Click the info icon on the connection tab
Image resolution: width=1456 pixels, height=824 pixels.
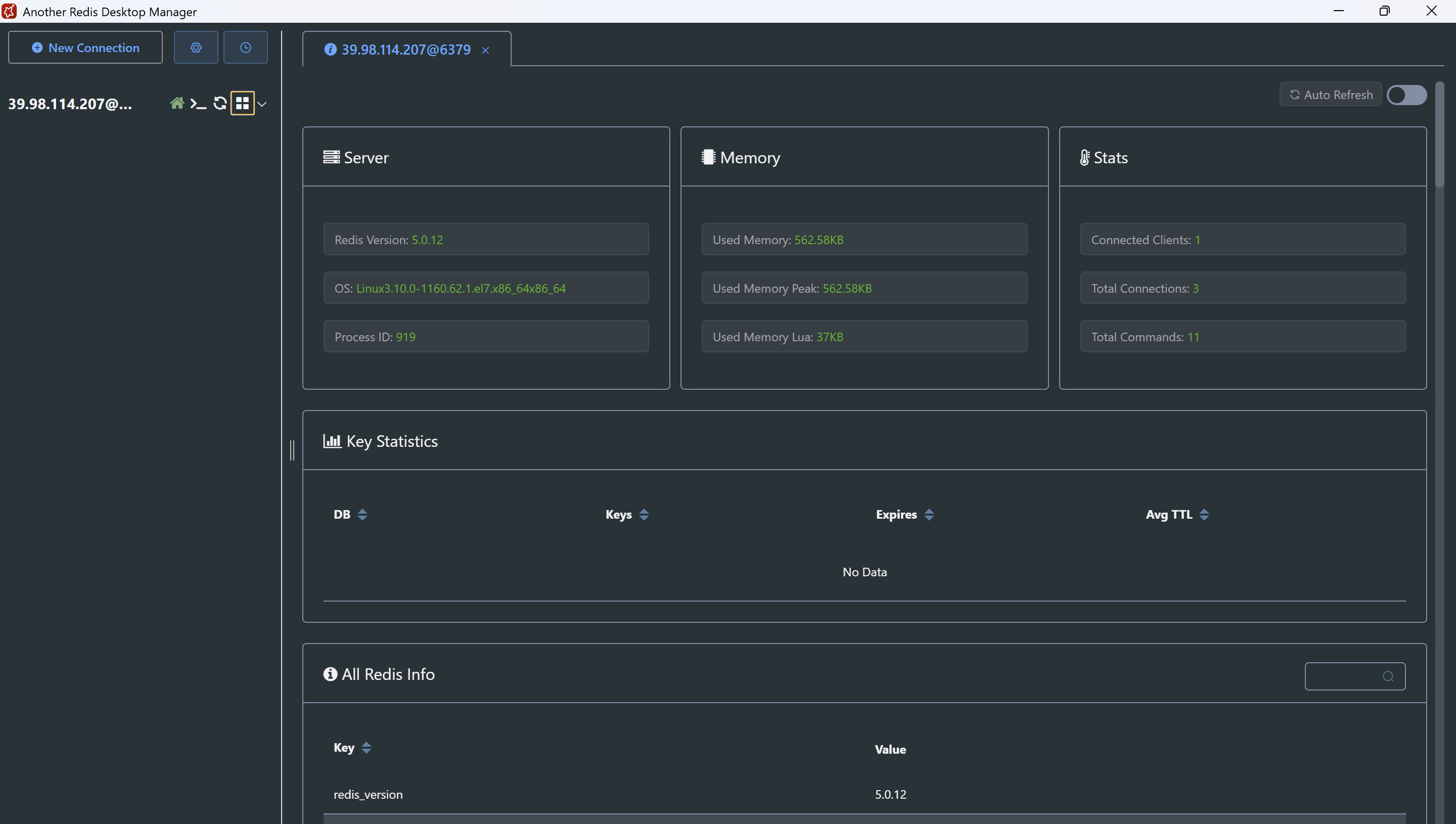[331, 50]
